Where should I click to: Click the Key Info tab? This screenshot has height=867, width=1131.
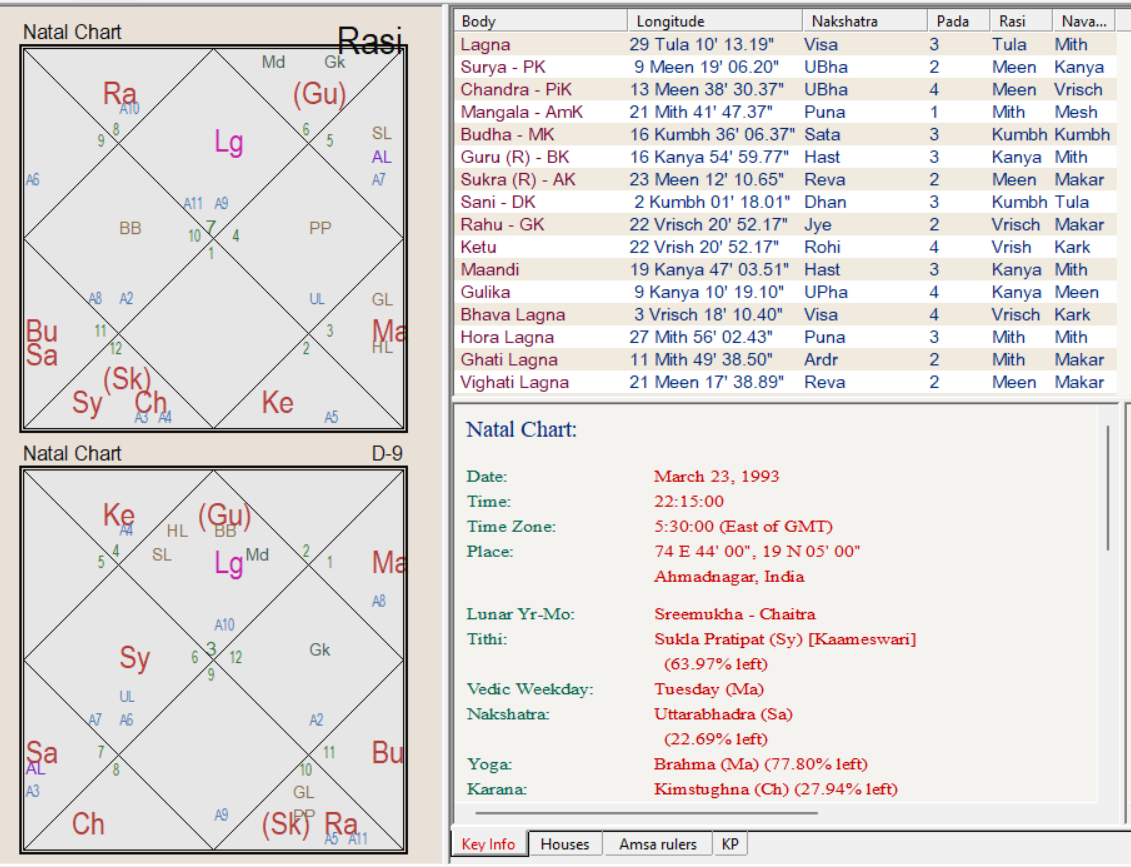point(488,844)
